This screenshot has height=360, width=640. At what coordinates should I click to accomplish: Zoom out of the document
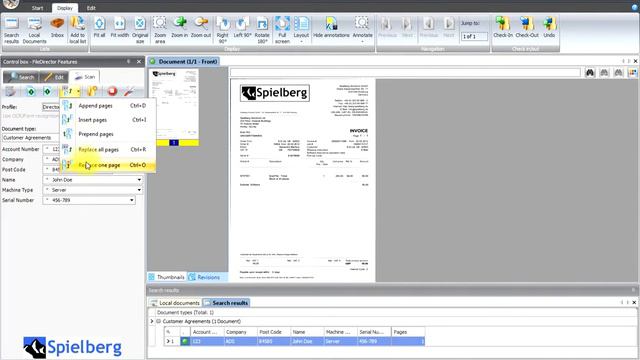coord(201,28)
